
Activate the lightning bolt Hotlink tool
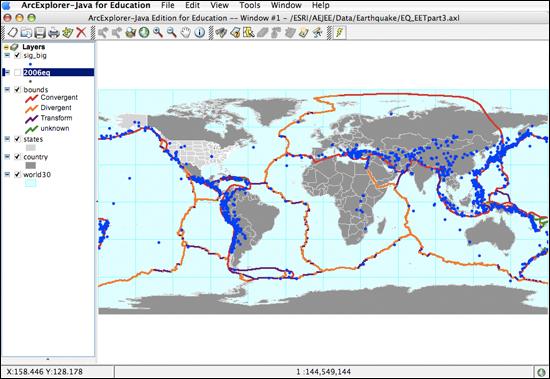click(x=339, y=33)
